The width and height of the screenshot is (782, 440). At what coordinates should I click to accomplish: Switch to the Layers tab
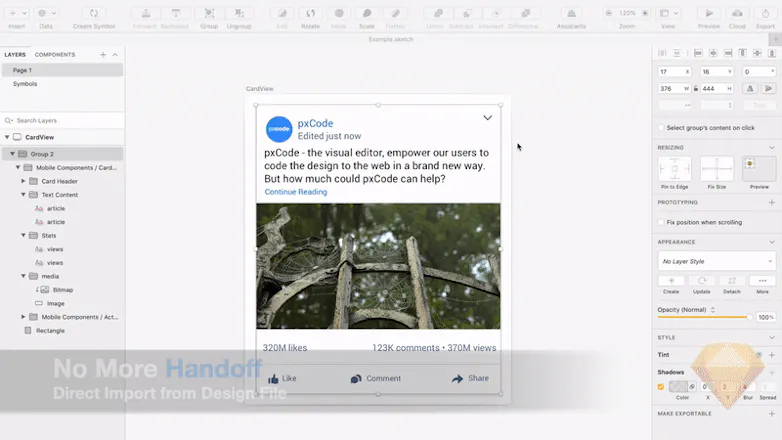pos(15,55)
